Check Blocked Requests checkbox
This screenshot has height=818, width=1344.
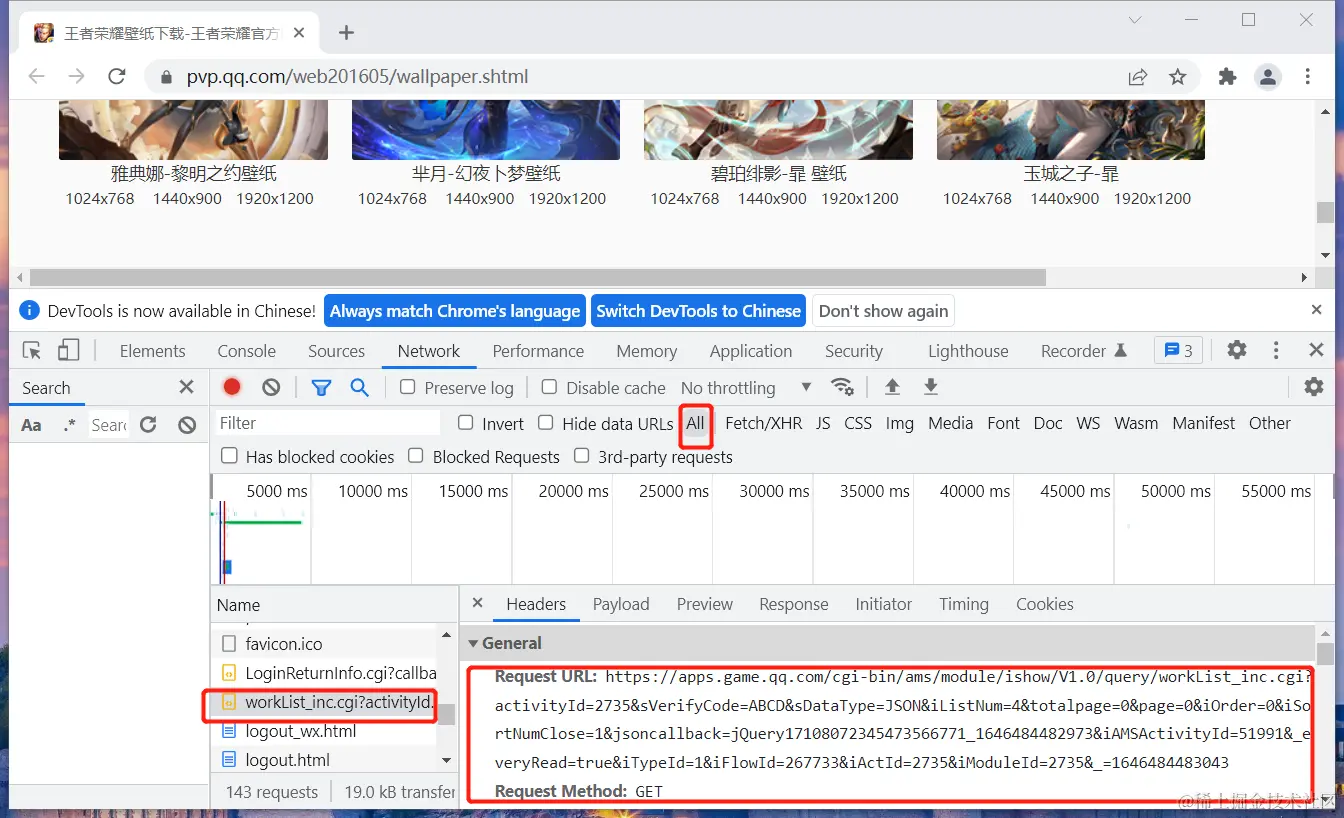(x=416, y=456)
